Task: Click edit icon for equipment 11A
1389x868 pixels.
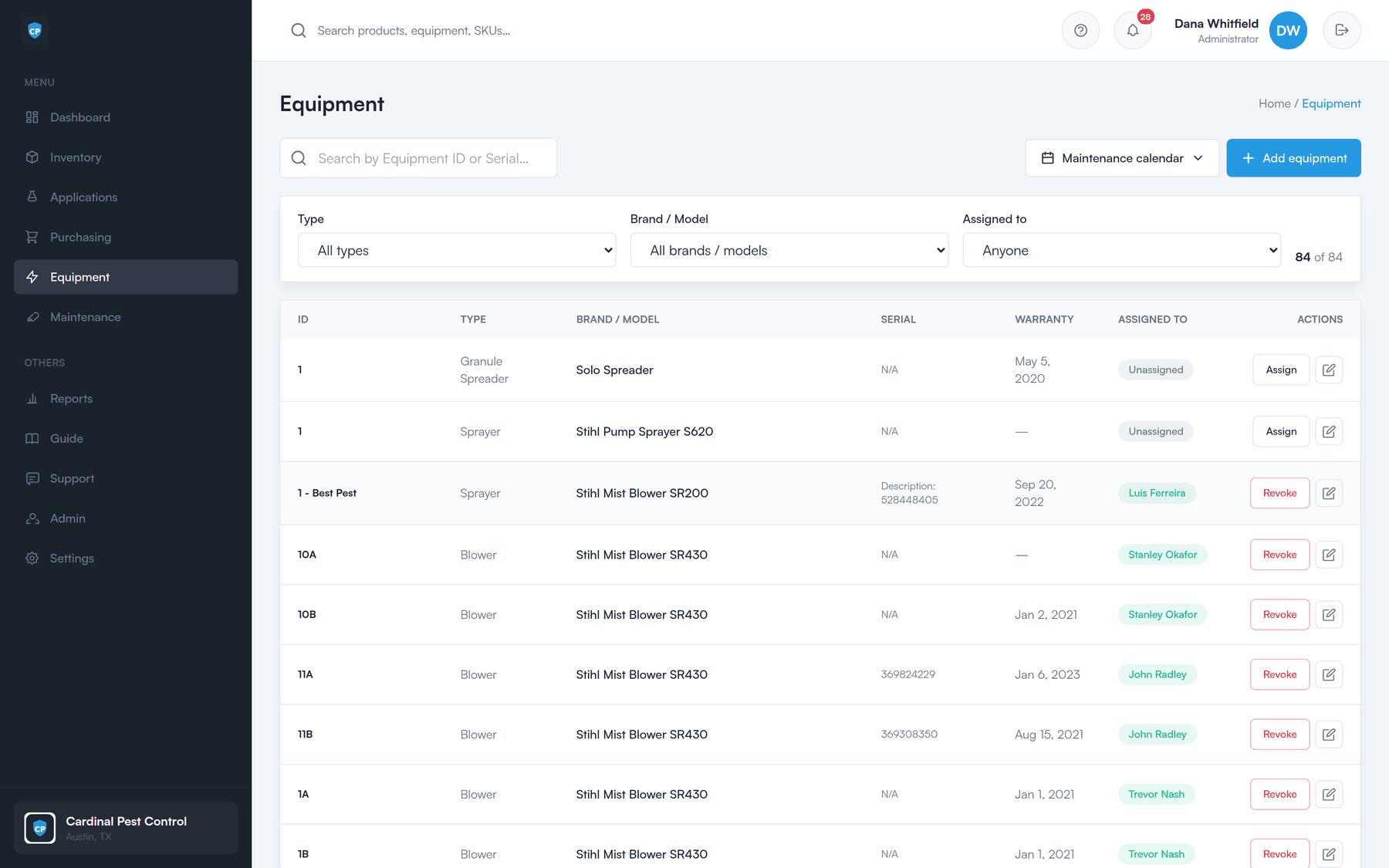Action: point(1329,674)
